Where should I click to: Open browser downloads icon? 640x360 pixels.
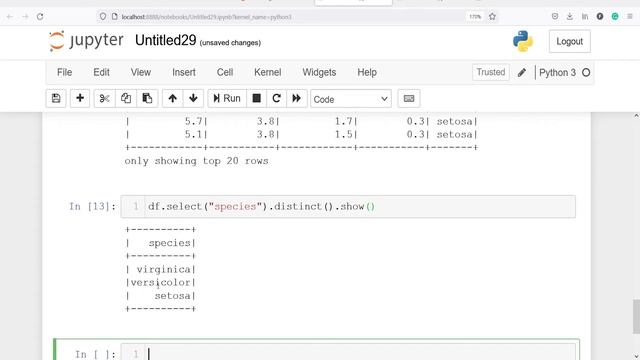tap(570, 16)
